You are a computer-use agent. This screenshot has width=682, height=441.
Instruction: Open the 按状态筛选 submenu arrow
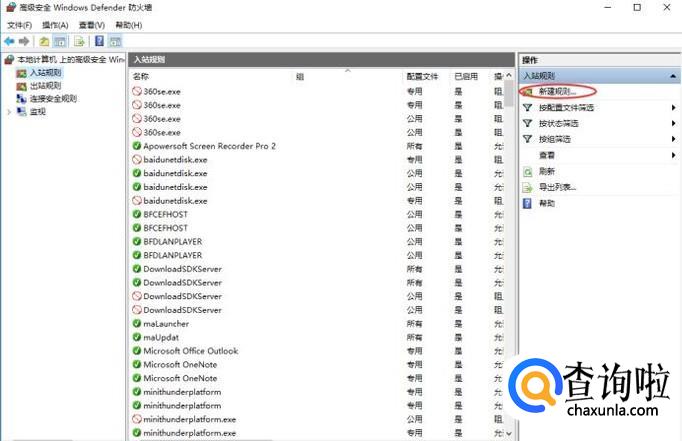click(673, 124)
